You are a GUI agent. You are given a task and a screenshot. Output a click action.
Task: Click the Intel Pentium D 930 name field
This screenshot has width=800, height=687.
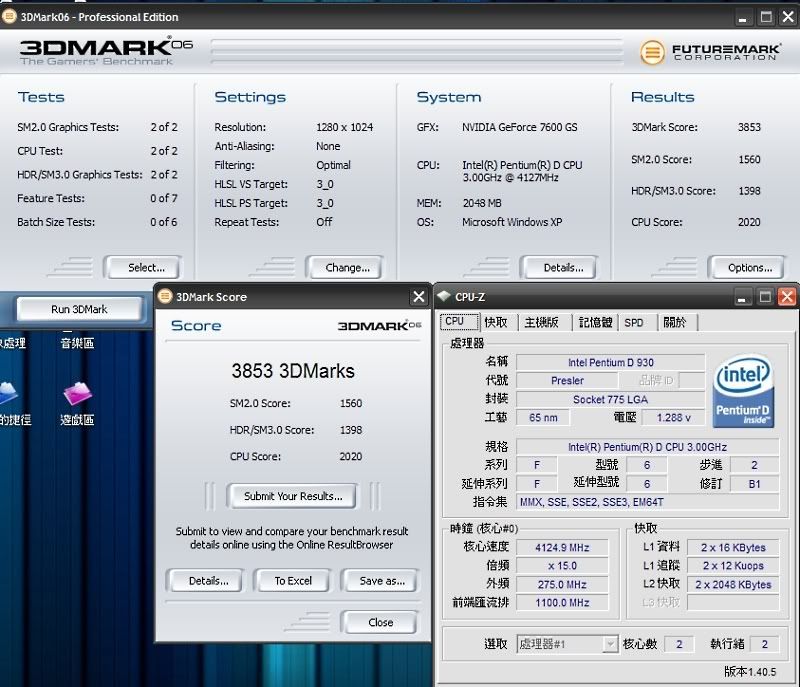tap(610, 363)
